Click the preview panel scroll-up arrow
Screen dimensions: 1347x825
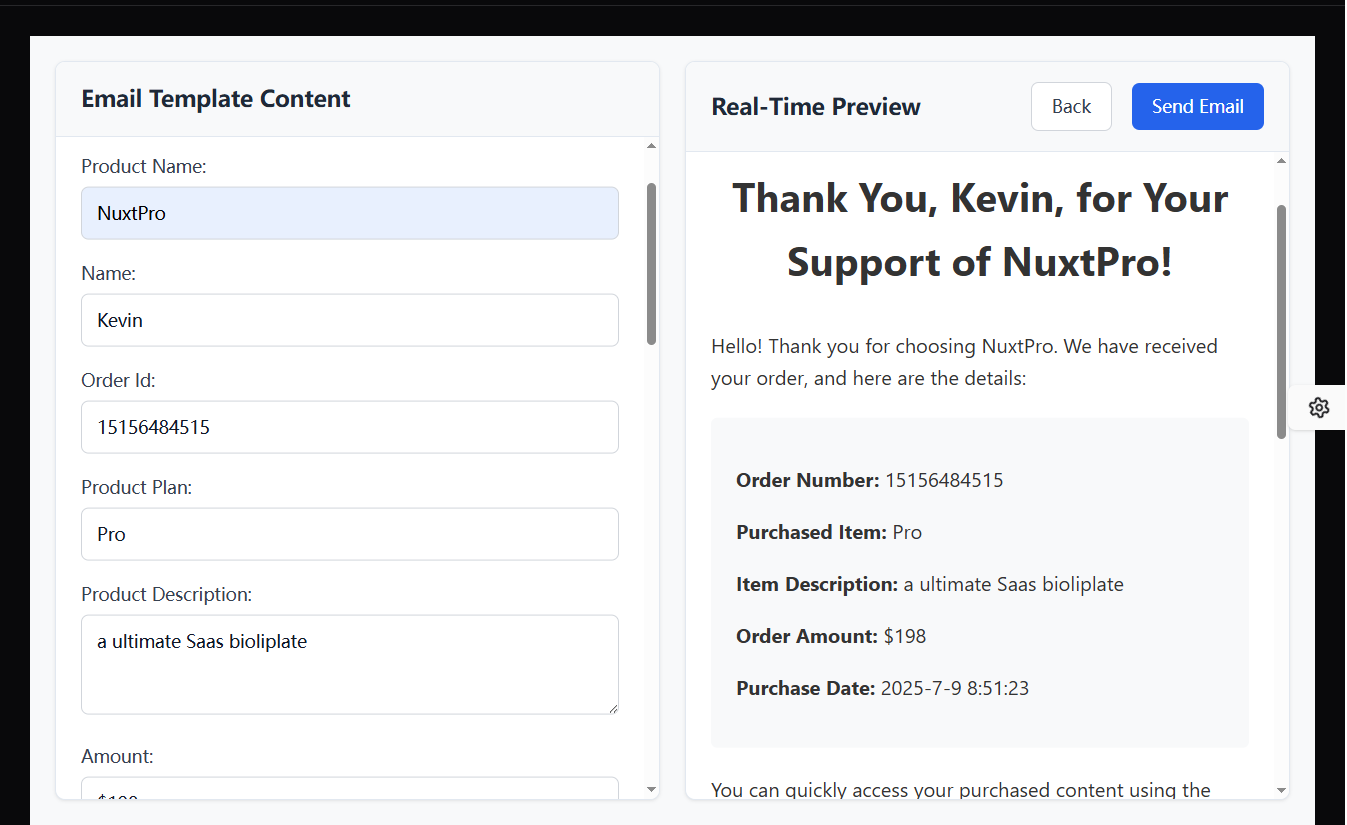pos(1282,161)
